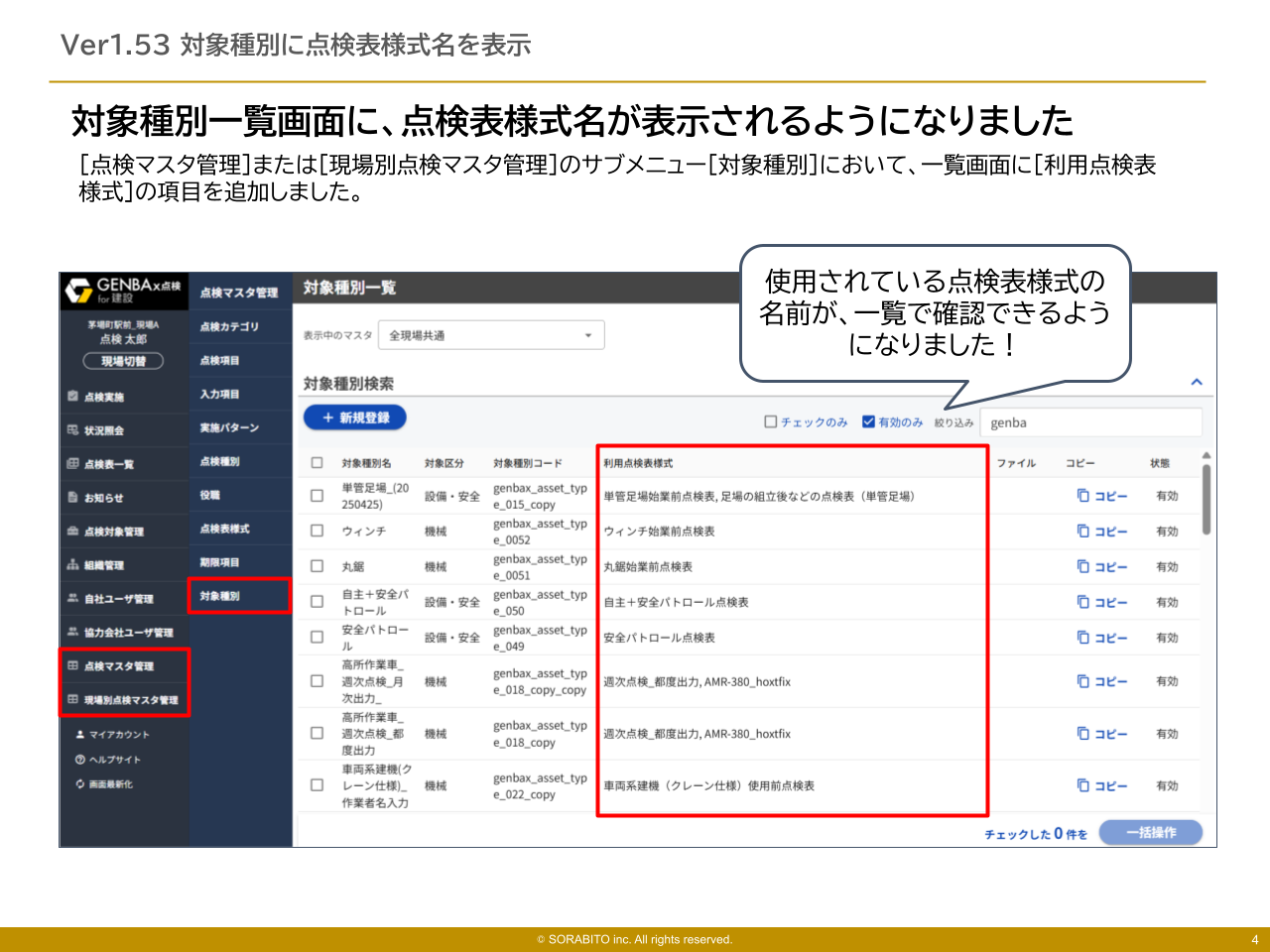Open the 点検表一覧 screen
The width and height of the screenshot is (1270, 952).
pos(111,463)
